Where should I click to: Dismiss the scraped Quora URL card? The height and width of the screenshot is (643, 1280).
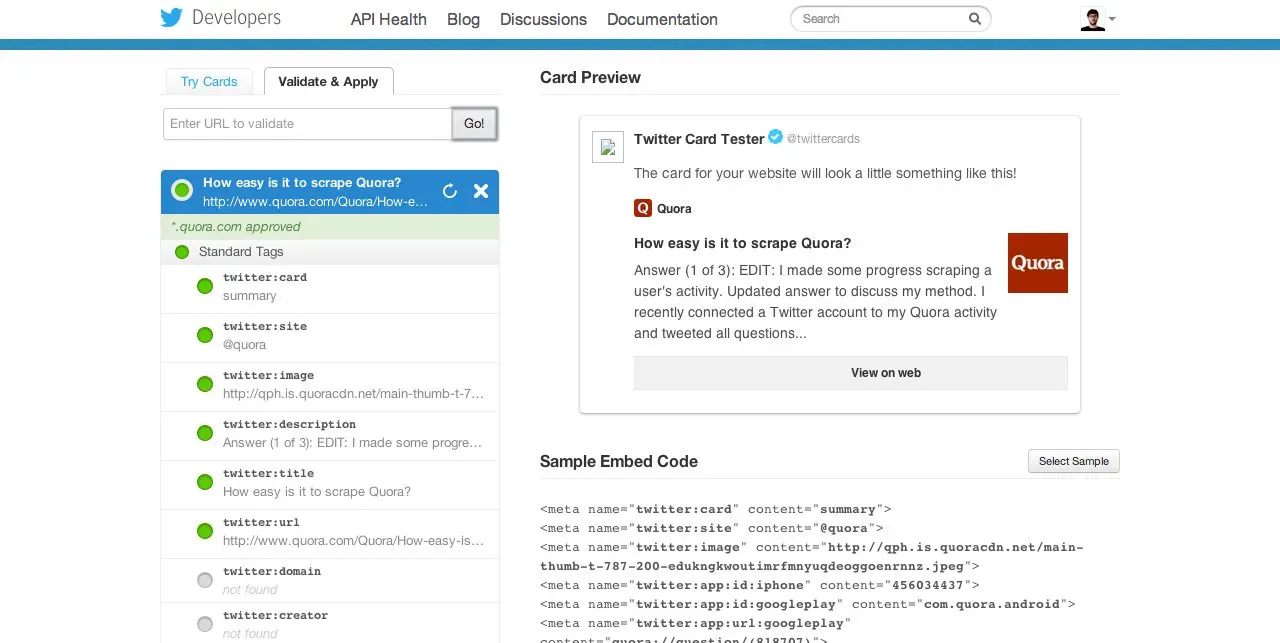481,191
